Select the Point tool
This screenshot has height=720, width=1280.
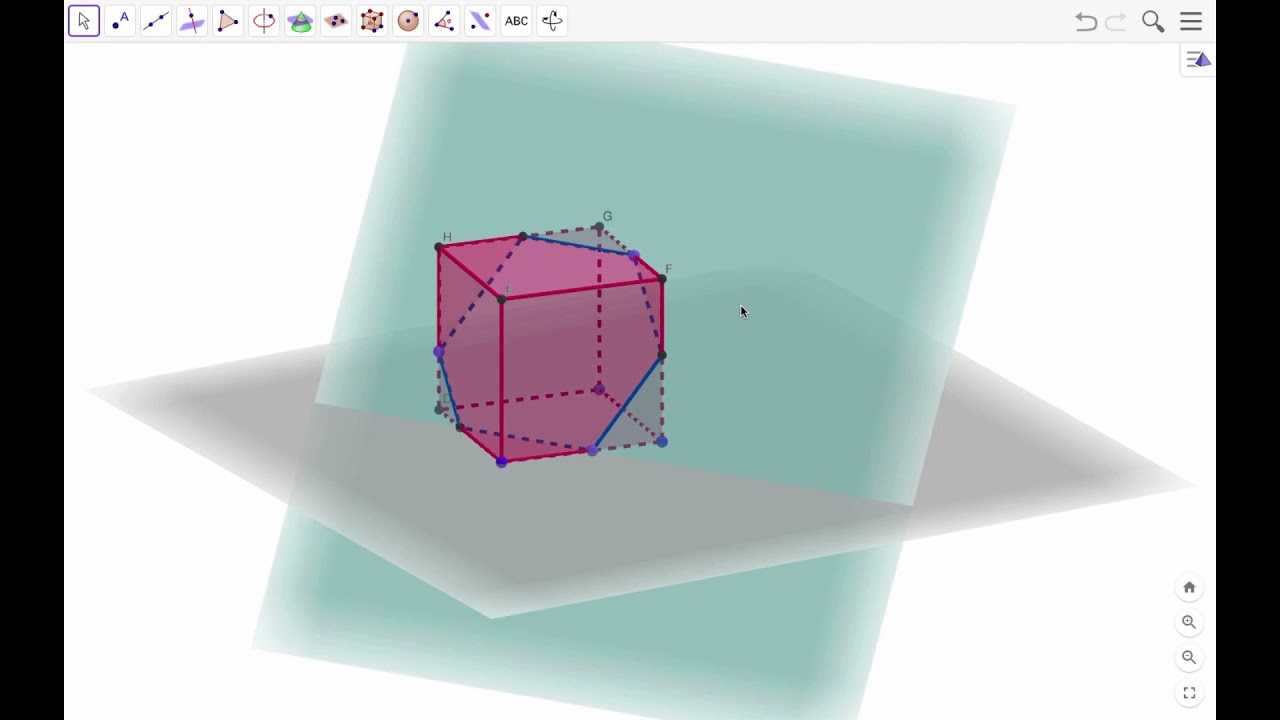click(x=120, y=21)
